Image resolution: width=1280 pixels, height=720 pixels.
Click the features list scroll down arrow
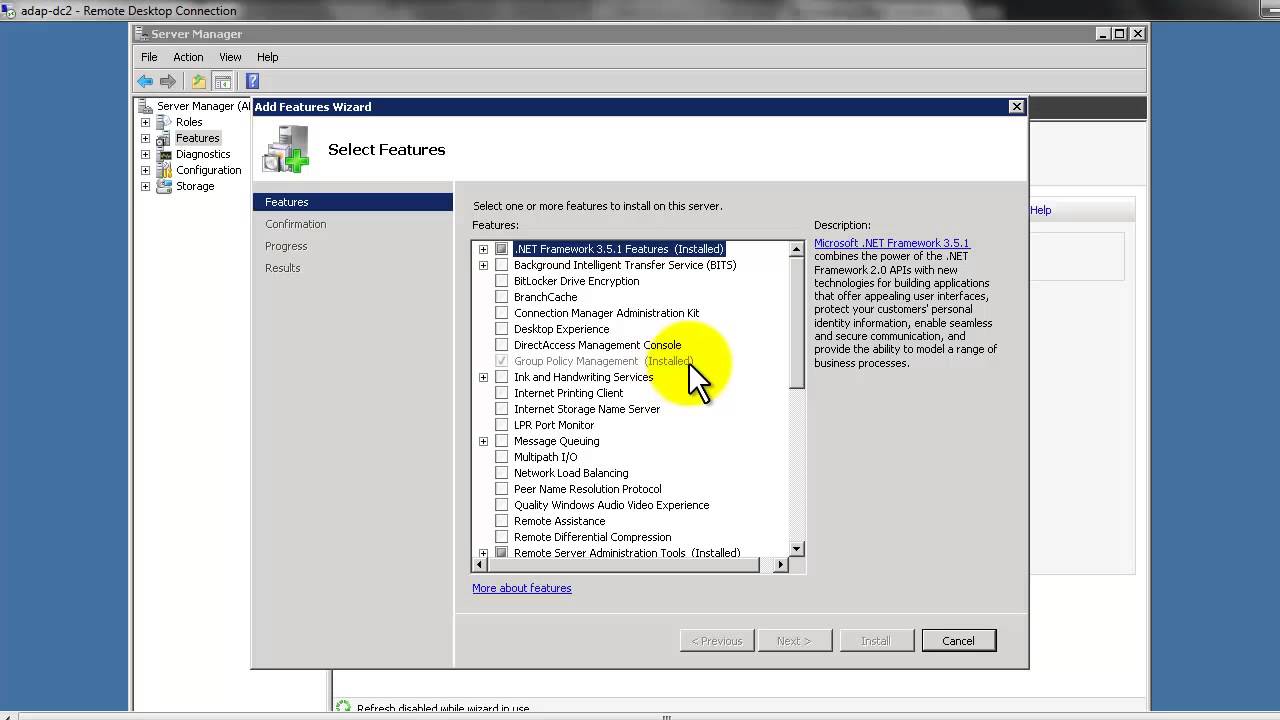(797, 549)
